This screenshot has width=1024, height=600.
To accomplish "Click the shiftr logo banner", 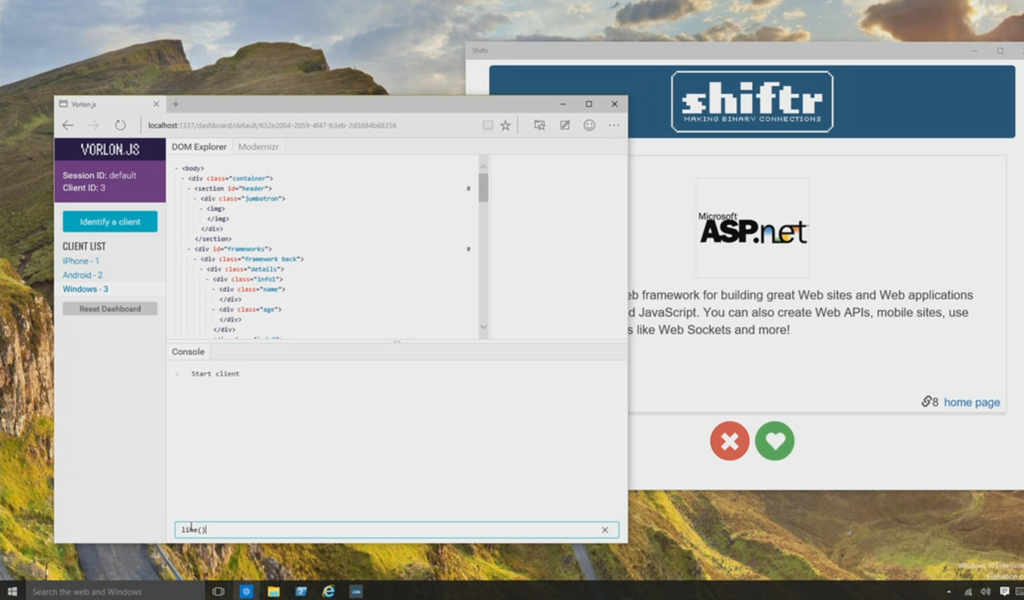I will [752, 102].
